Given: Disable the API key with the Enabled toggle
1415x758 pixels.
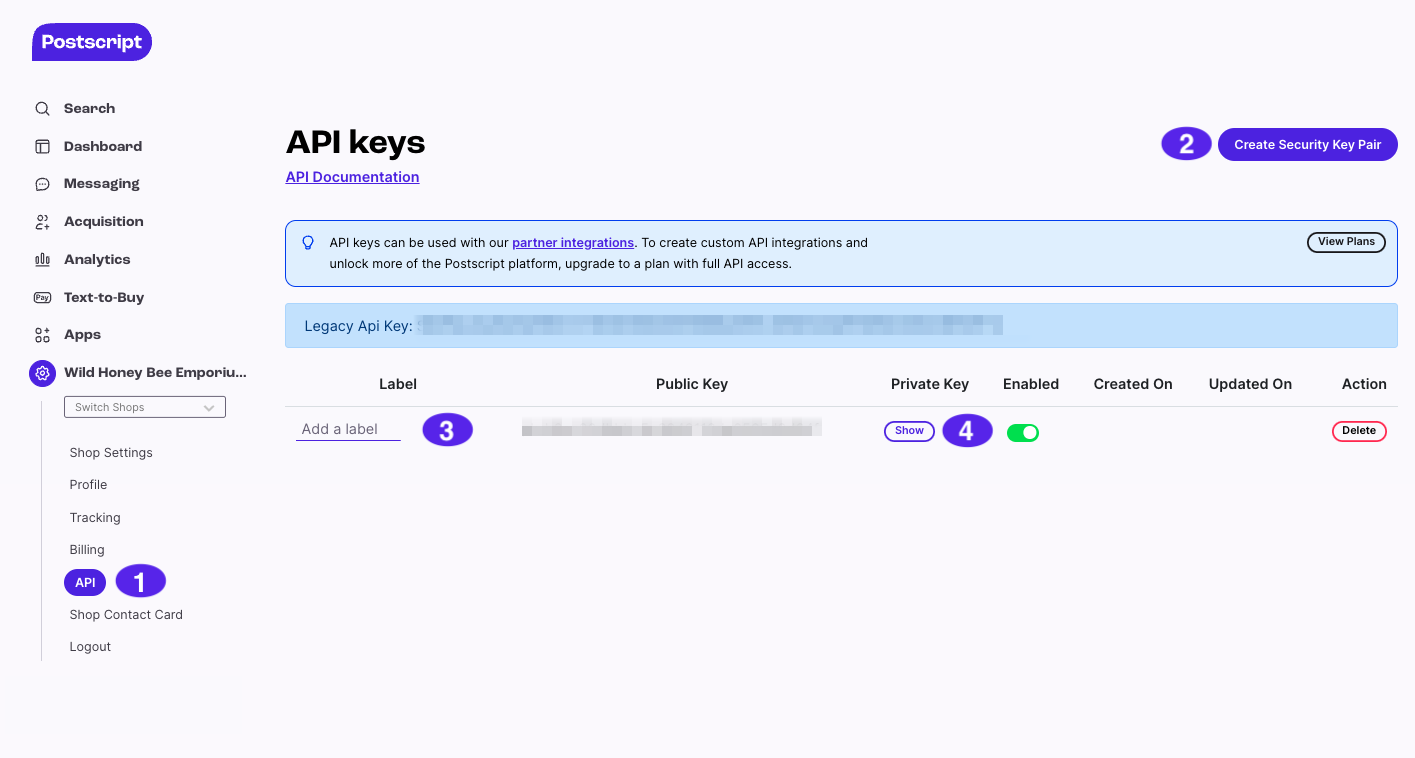Looking at the screenshot, I should (1023, 431).
